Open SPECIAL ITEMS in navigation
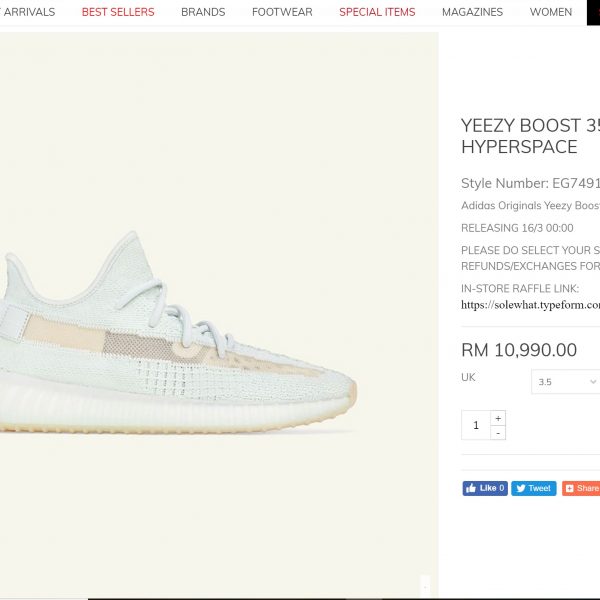 tap(377, 12)
